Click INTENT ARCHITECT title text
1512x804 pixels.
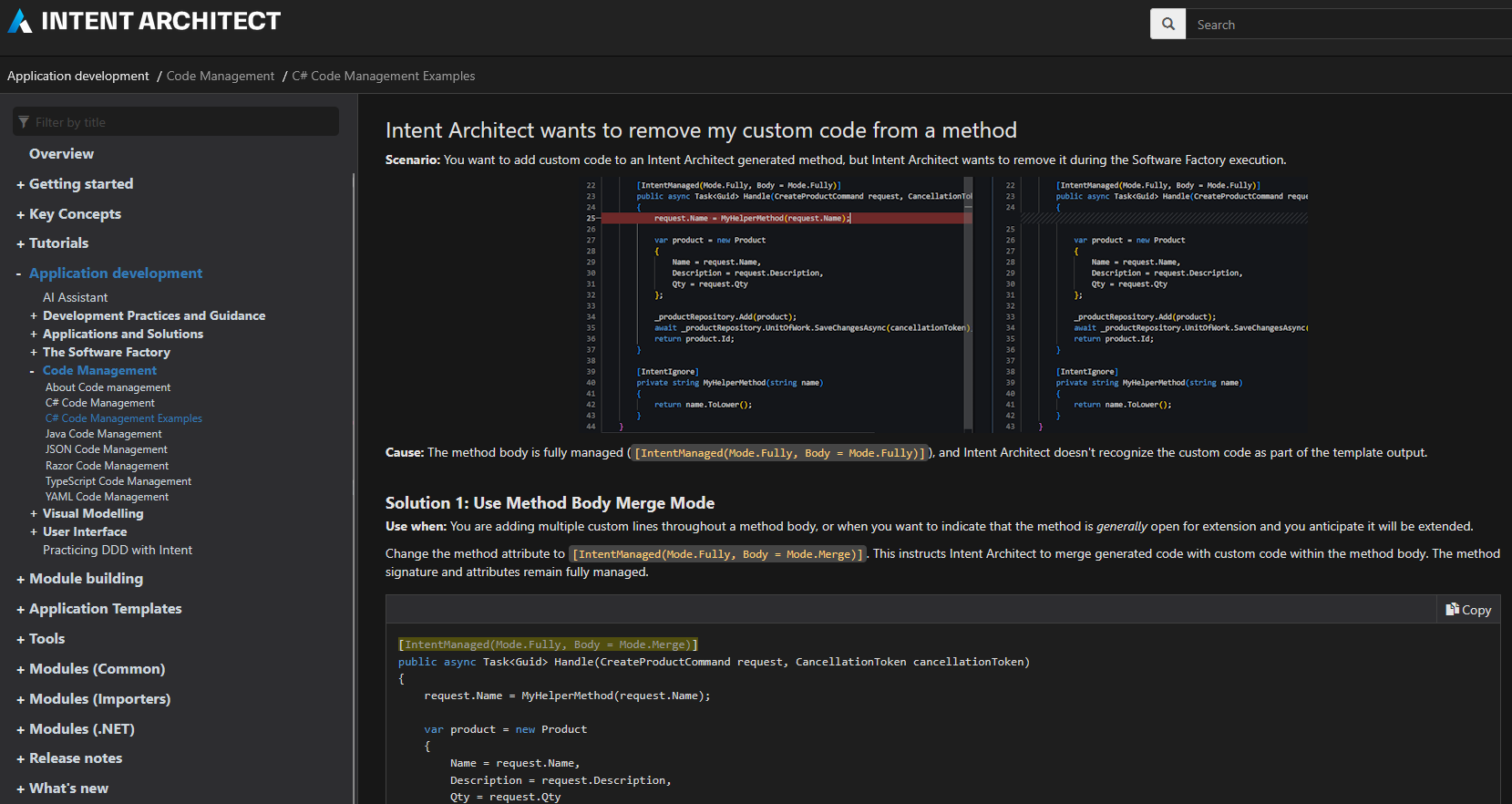pyautogui.click(x=161, y=21)
